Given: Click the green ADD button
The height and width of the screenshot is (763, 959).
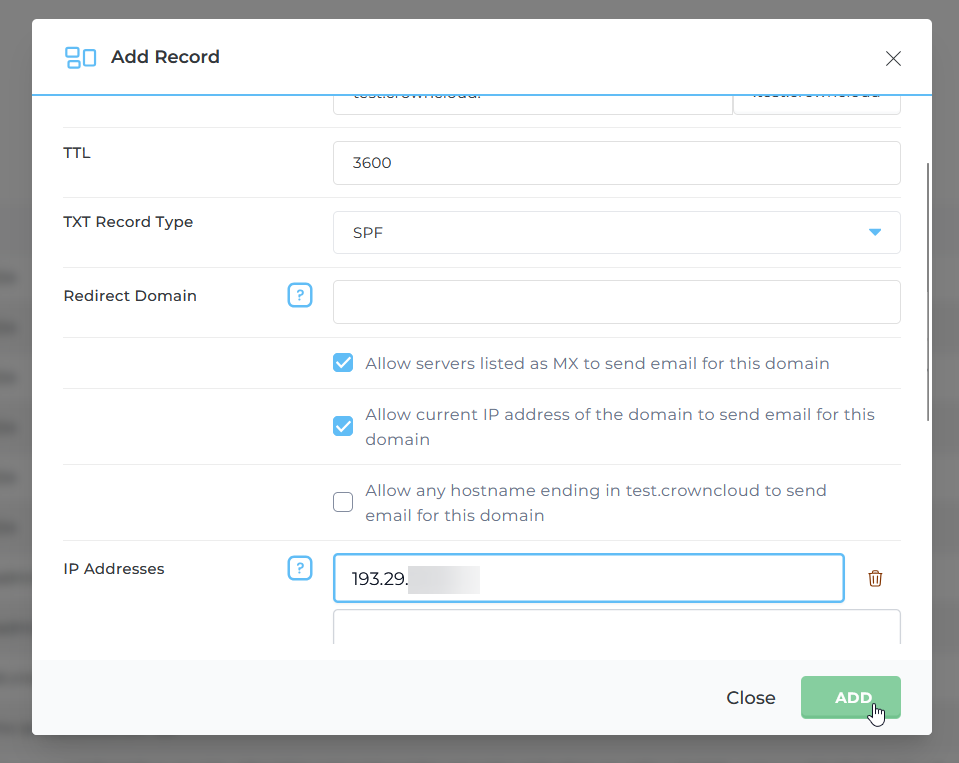Looking at the screenshot, I should pyautogui.click(x=850, y=698).
